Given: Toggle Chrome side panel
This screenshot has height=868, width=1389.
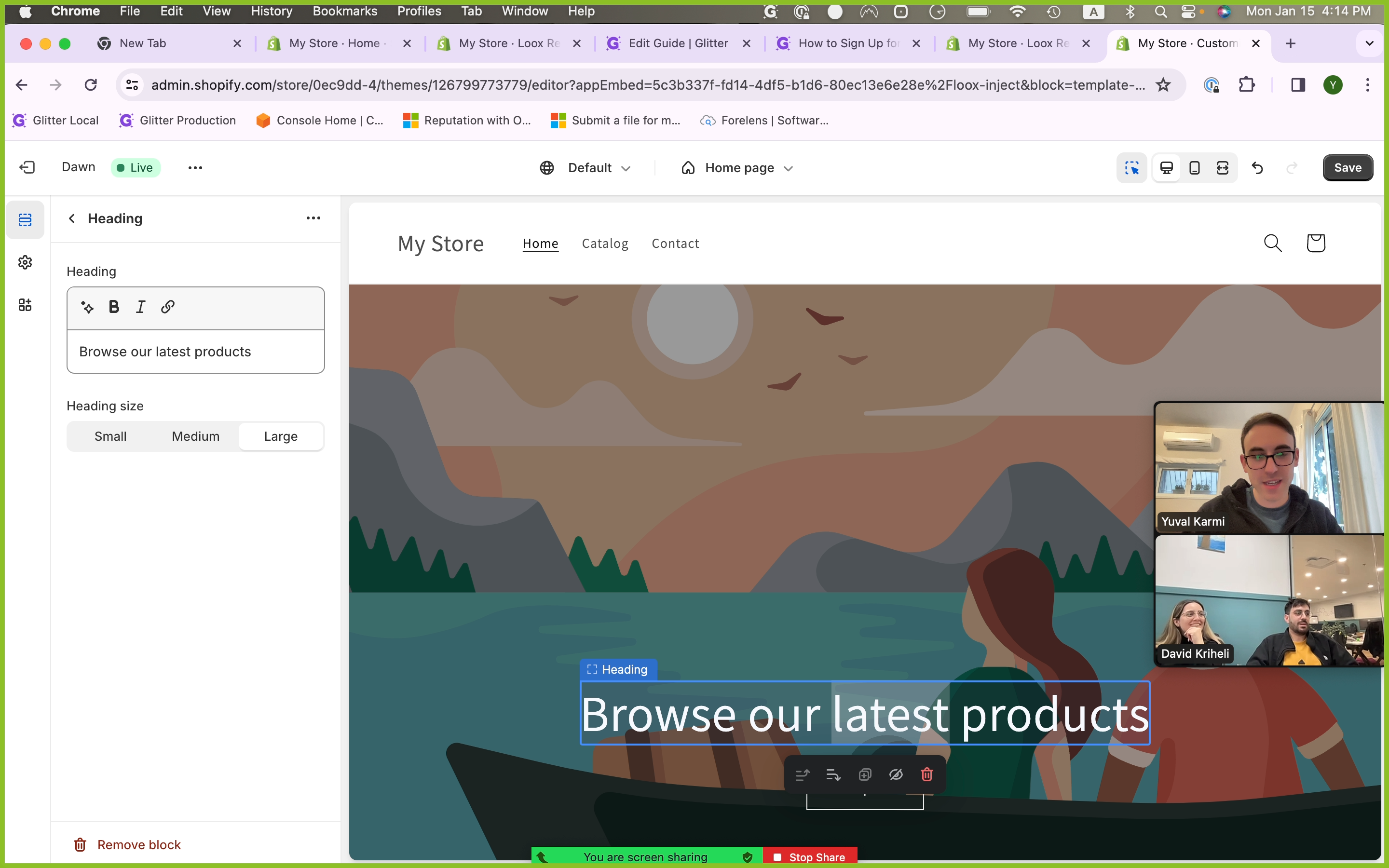Looking at the screenshot, I should click(x=1298, y=85).
